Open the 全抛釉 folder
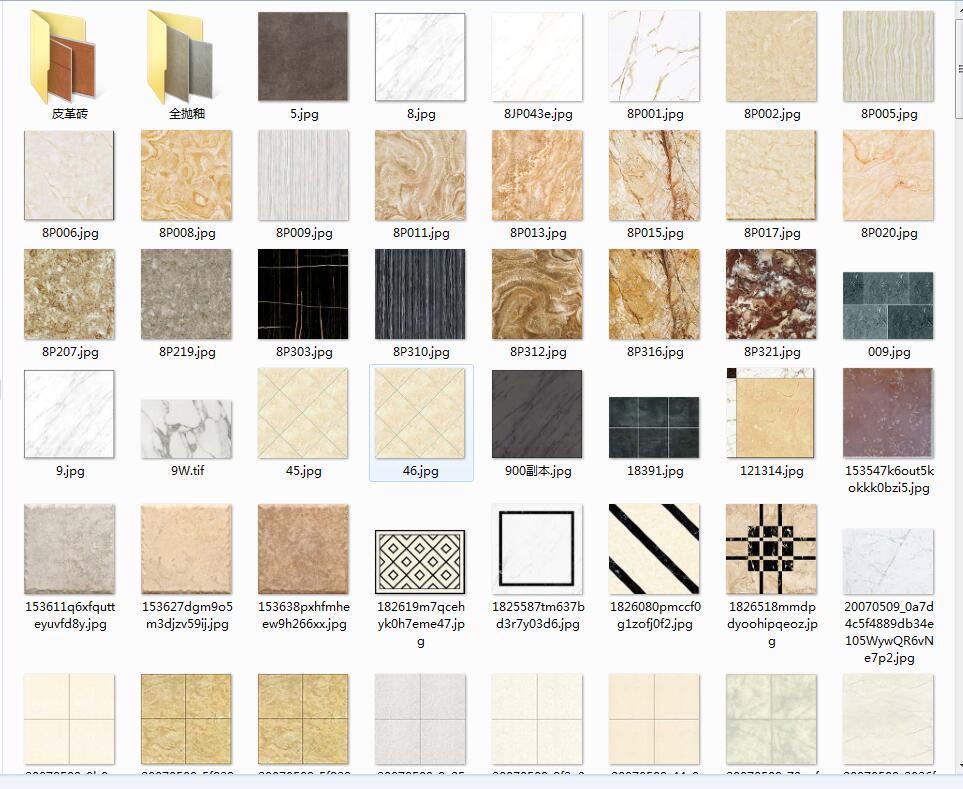 click(181, 56)
